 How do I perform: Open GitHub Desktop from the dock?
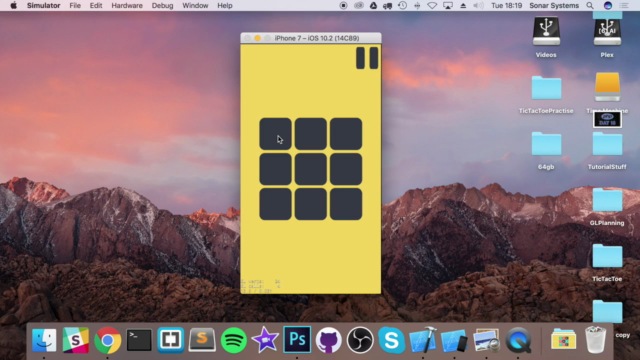click(328, 340)
